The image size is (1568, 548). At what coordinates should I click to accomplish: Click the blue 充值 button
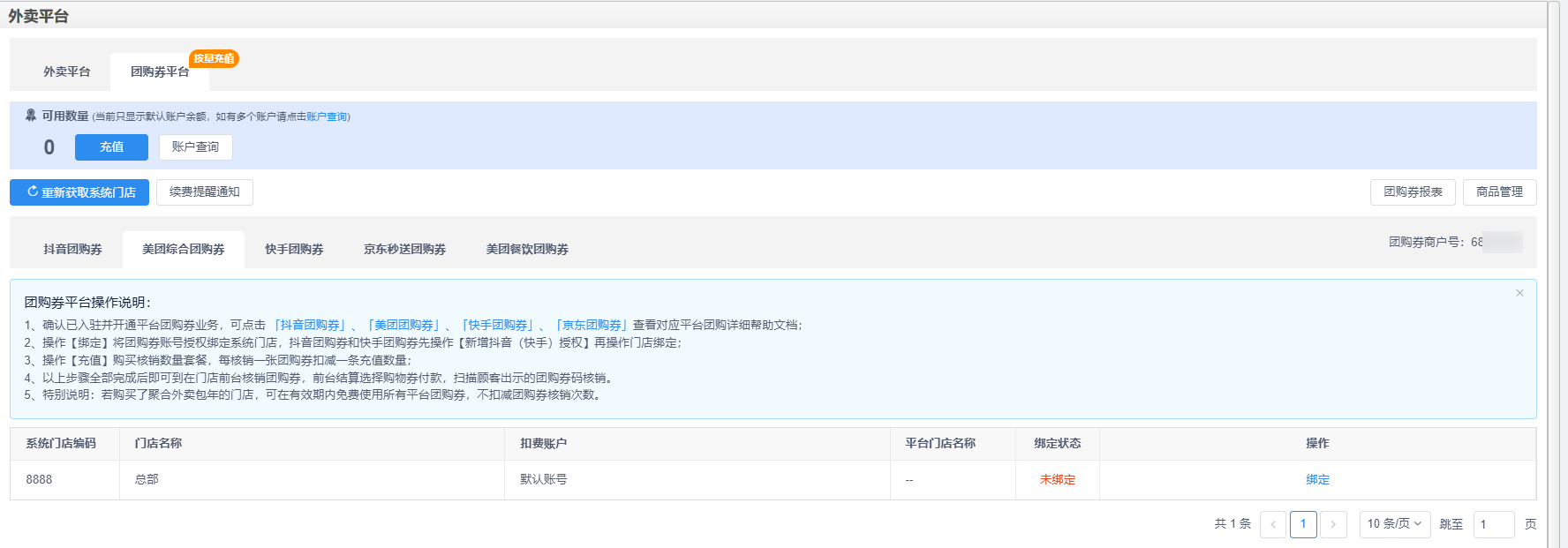(x=111, y=147)
